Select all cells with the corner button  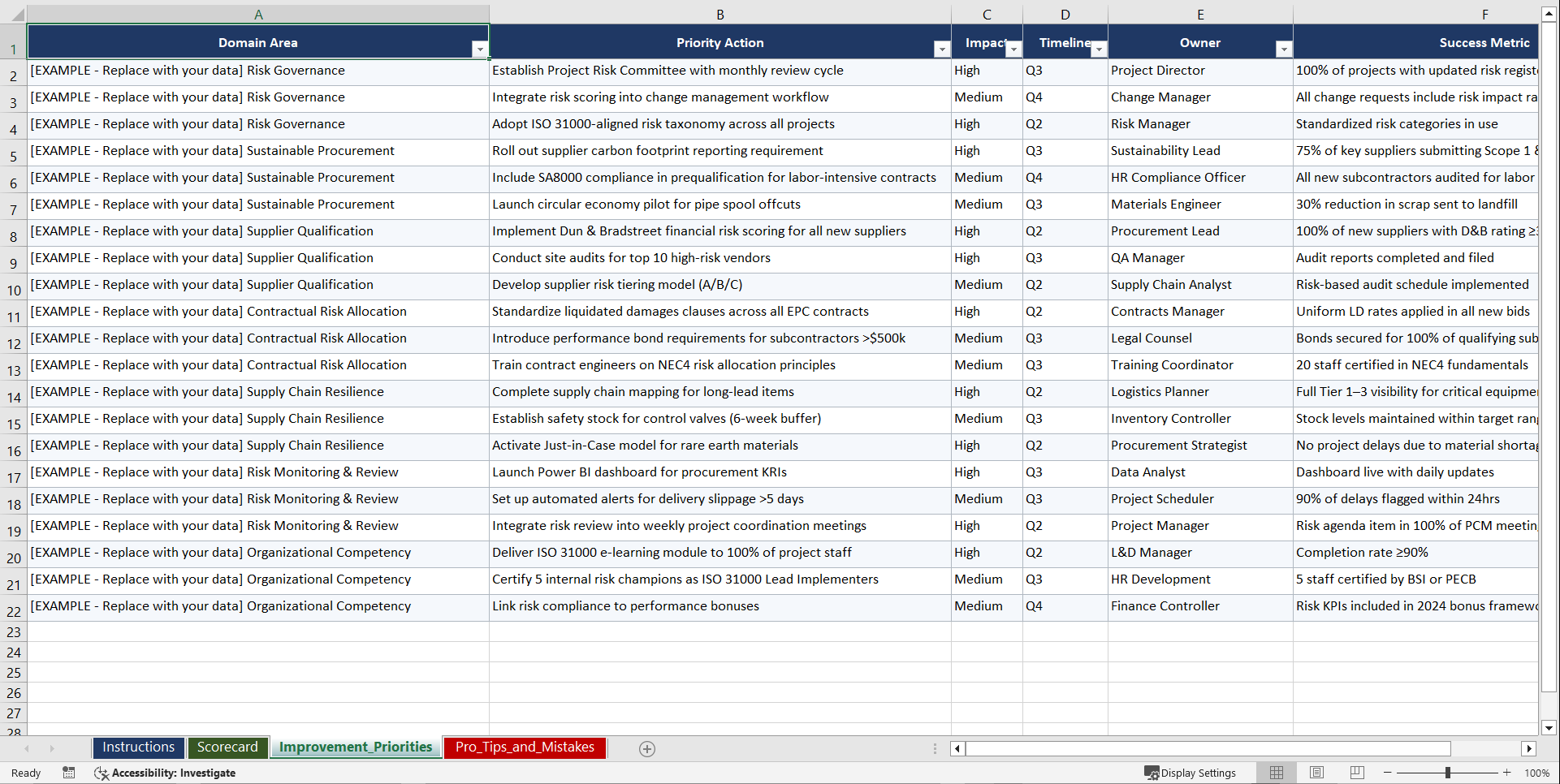click(x=15, y=14)
